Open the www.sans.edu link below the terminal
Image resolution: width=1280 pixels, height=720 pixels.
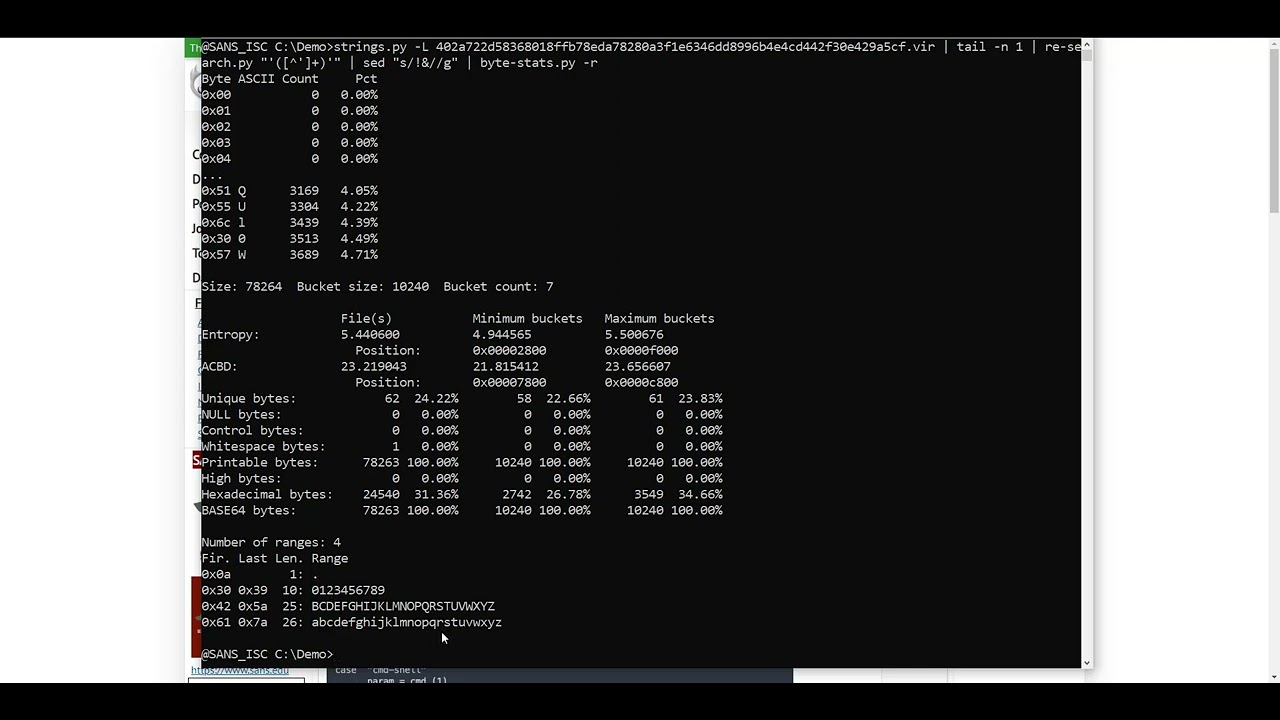tap(240, 670)
